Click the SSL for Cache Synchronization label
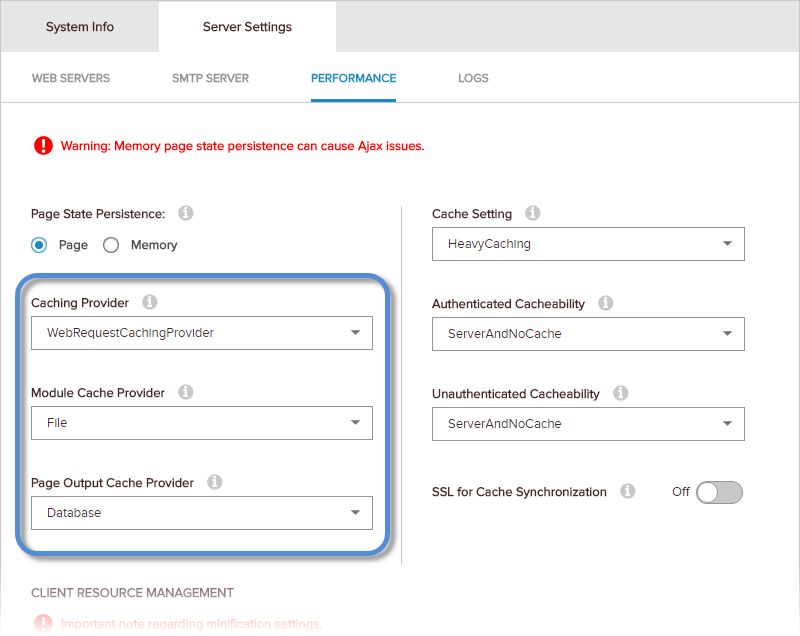The width and height of the screenshot is (800, 636). coord(519,492)
